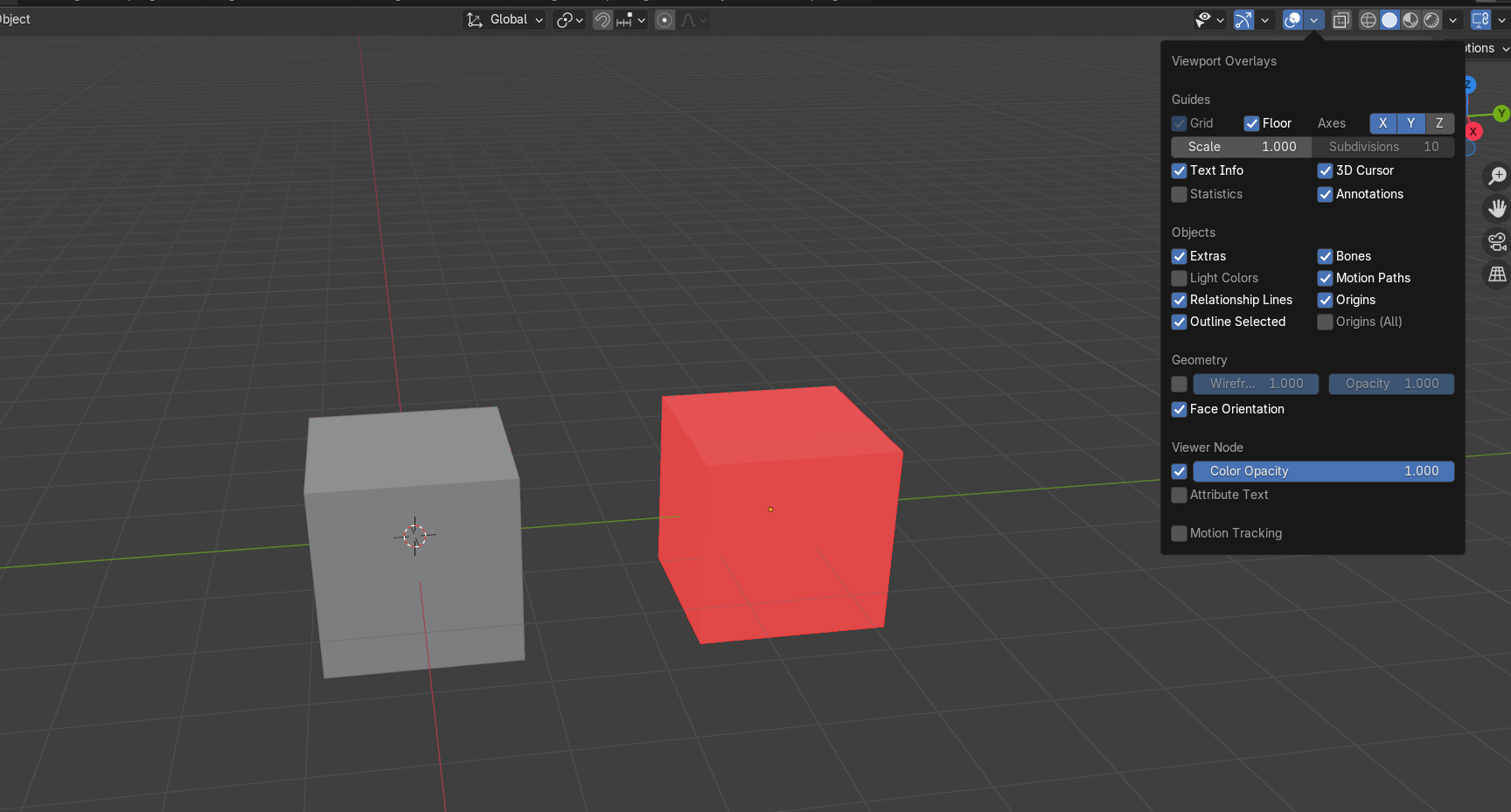Switch to solid shading
1511x812 pixels.
(1389, 20)
